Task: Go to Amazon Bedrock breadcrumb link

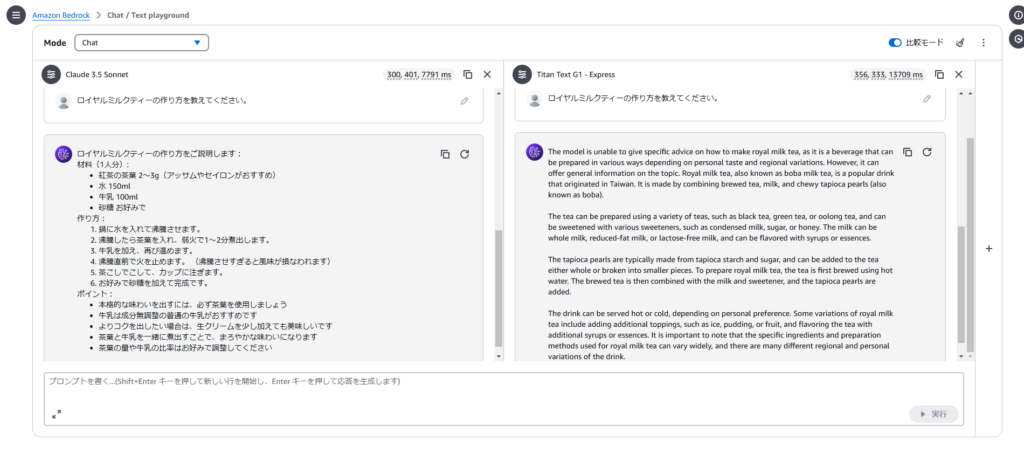Action: click(x=61, y=15)
